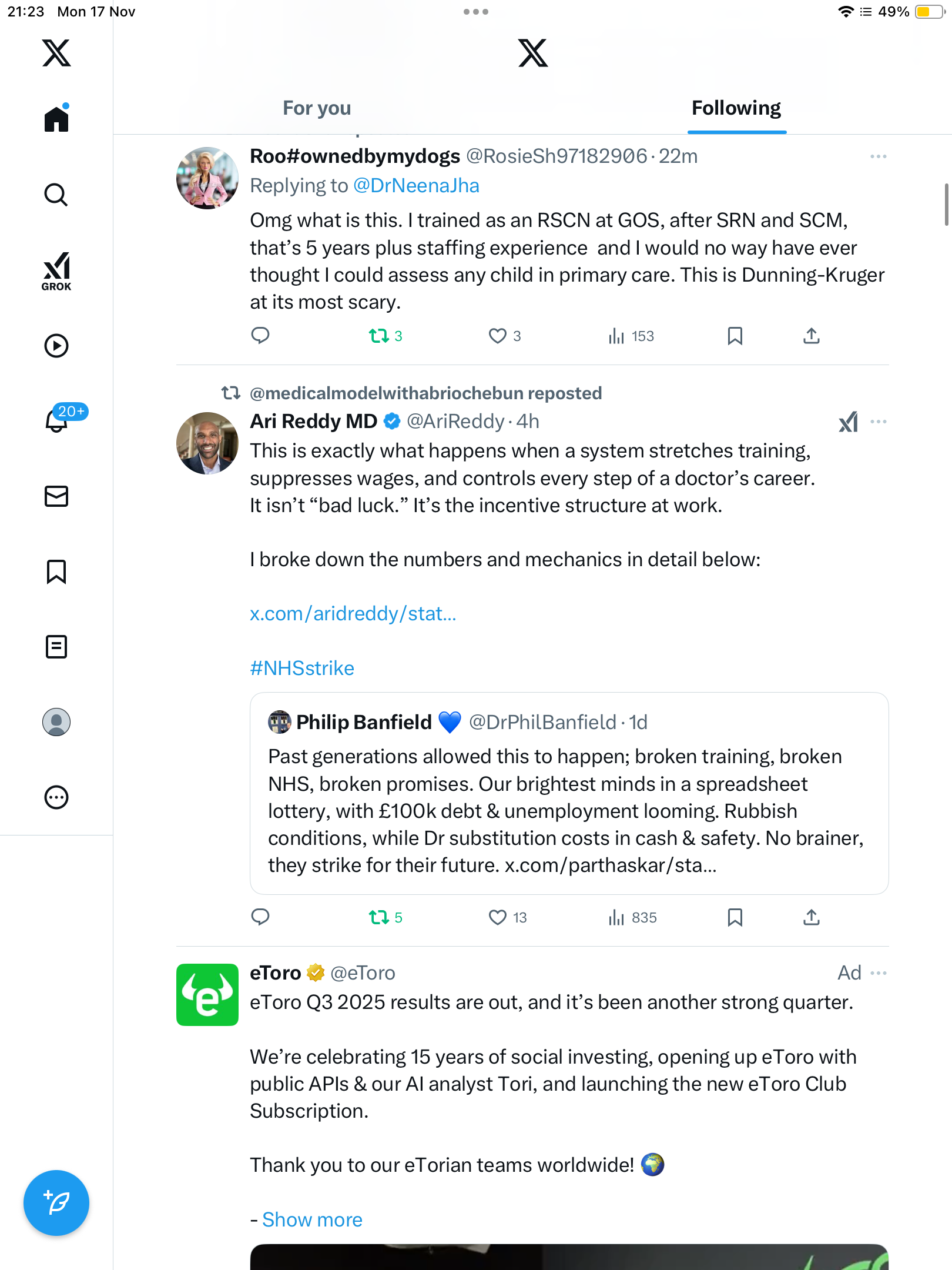Open Grok from the sidebar
952x1270 pixels.
(56, 270)
